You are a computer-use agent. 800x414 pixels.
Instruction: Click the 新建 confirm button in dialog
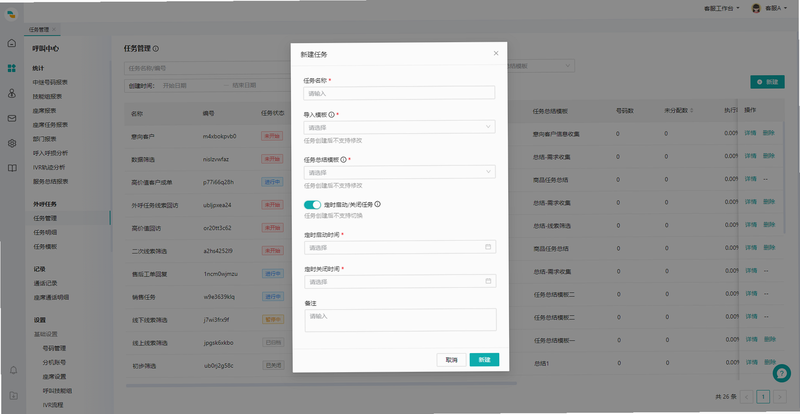(x=484, y=360)
